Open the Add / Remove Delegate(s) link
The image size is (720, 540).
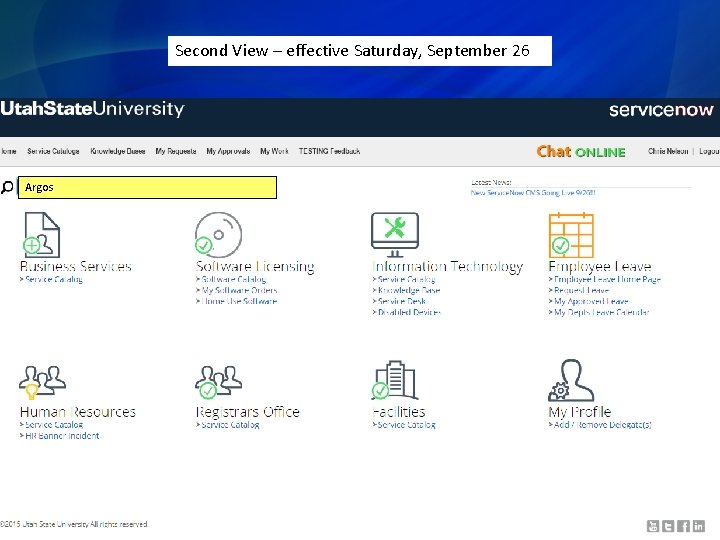[602, 425]
